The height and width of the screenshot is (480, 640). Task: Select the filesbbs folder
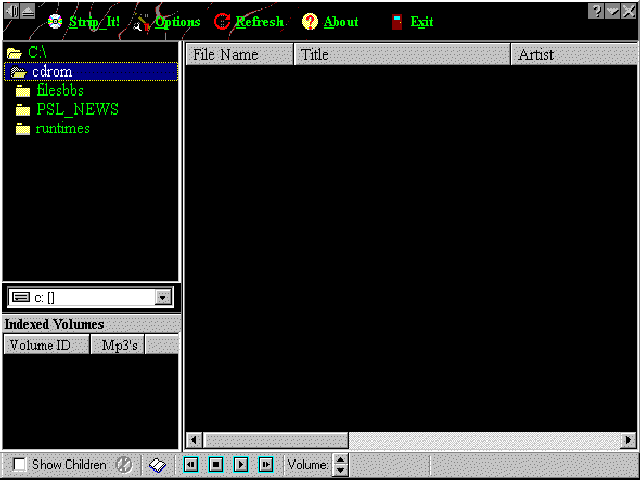[59, 91]
